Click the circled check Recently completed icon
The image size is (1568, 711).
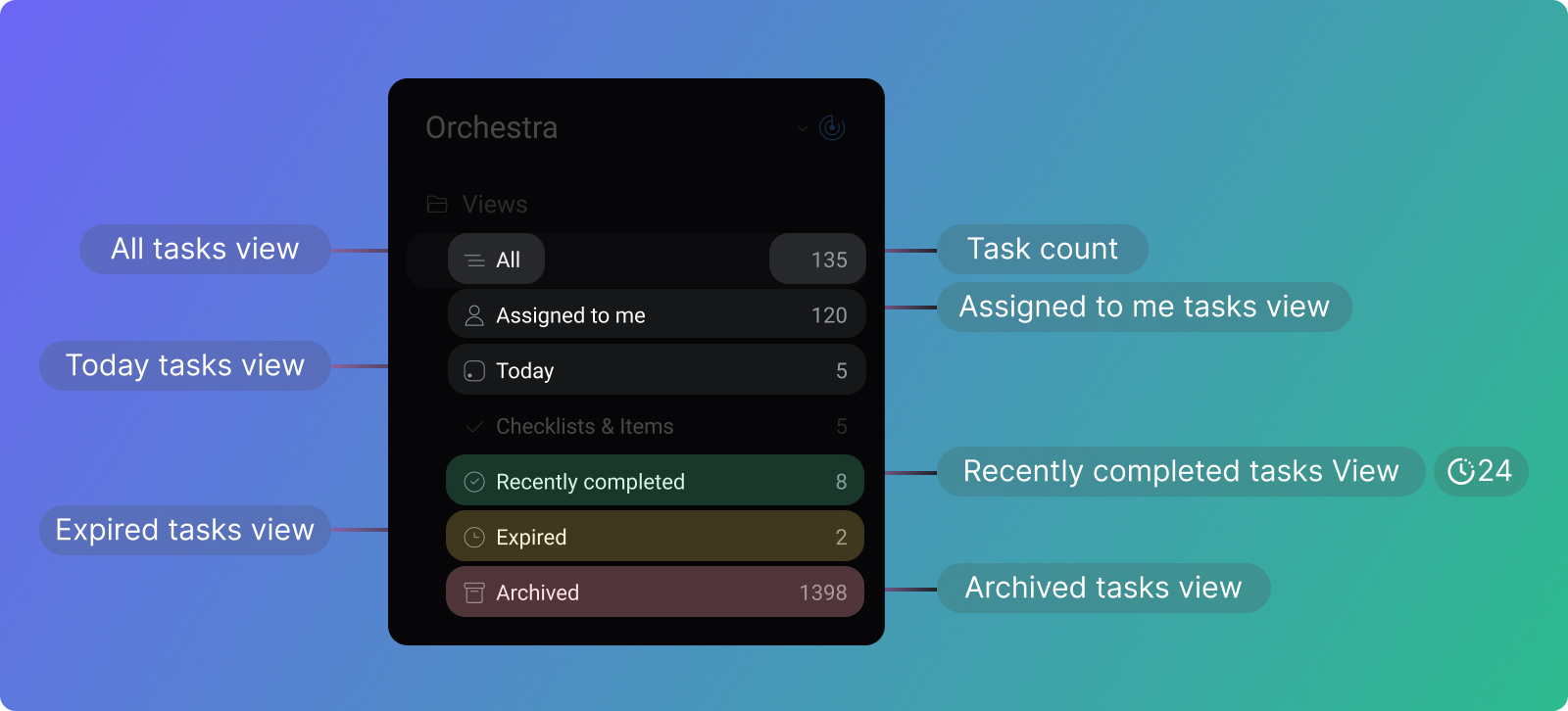pos(474,482)
